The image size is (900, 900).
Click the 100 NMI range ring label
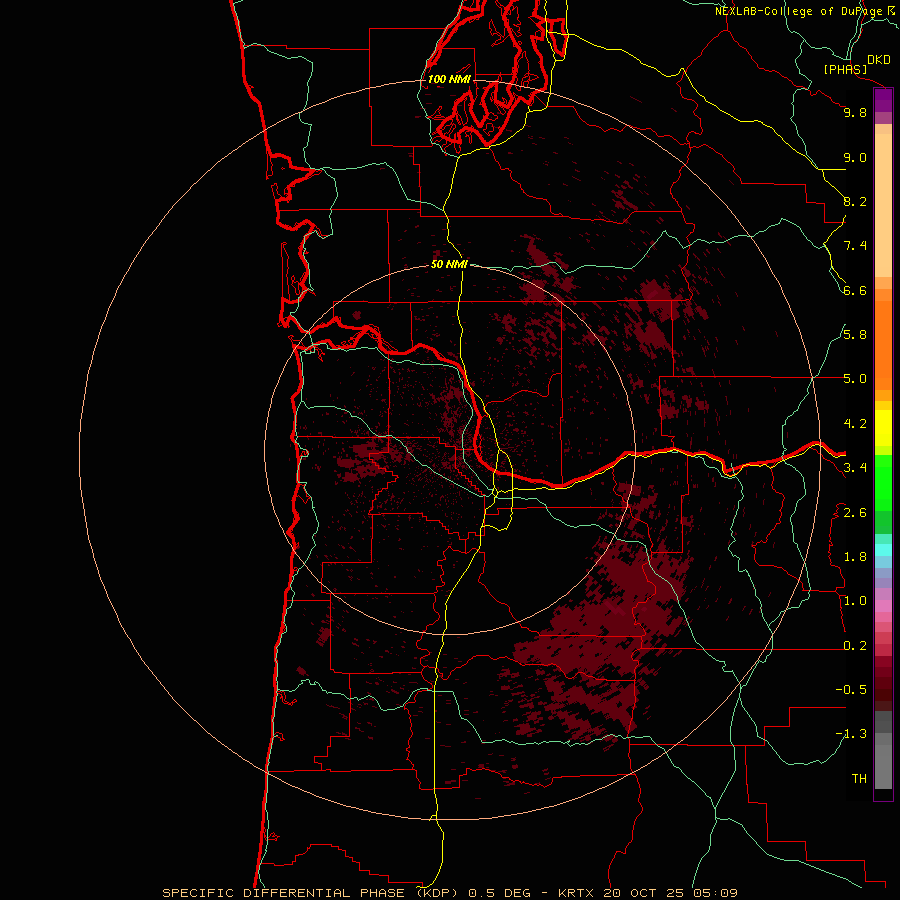pyautogui.click(x=449, y=79)
